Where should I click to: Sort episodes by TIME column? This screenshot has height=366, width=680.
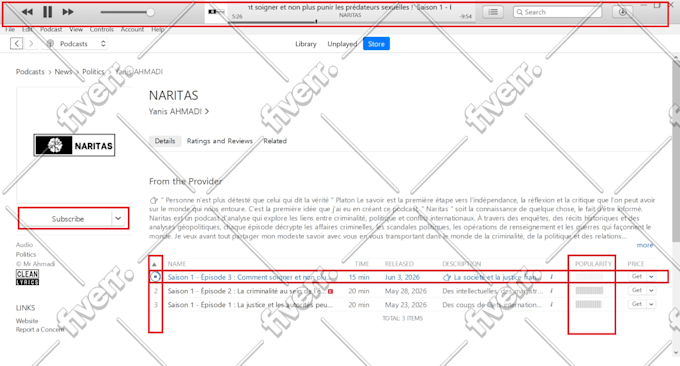point(362,264)
